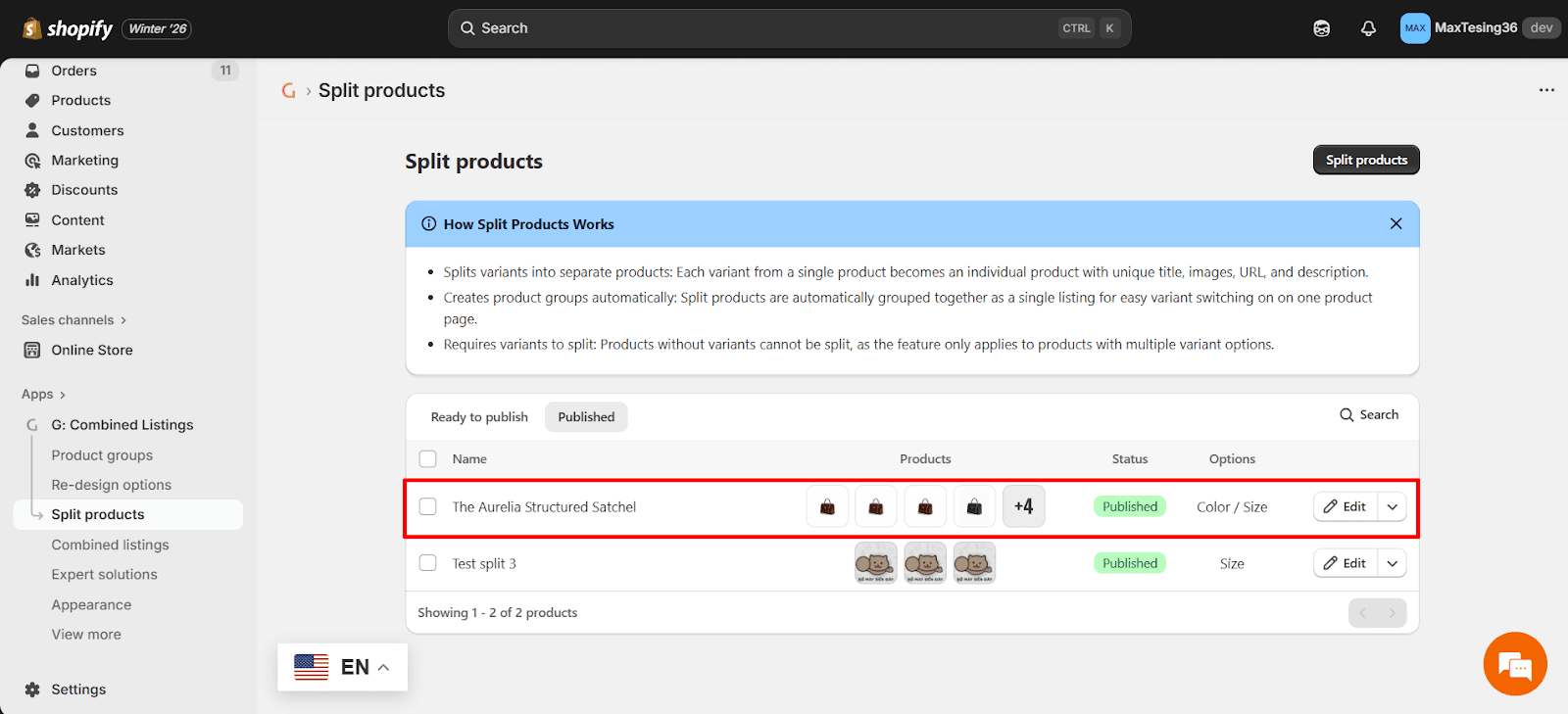Check the Test split 3 row
Image resolution: width=1568 pixels, height=714 pixels.
428,563
